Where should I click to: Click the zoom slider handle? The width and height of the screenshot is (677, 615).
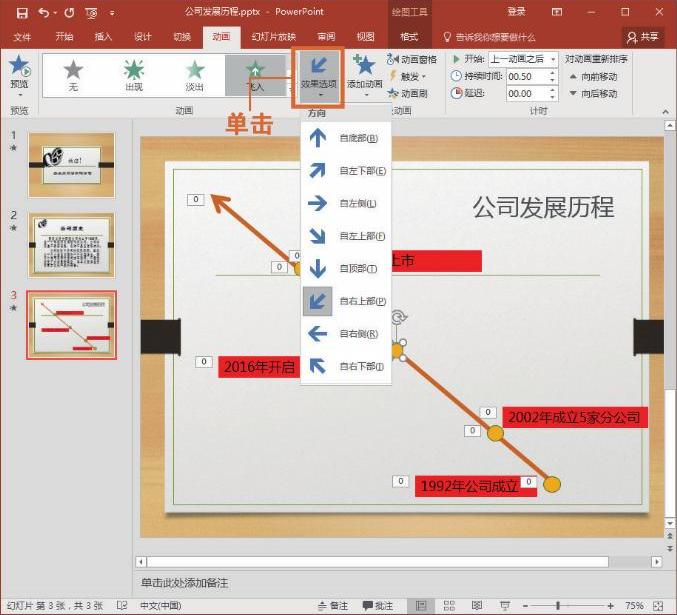click(558, 606)
